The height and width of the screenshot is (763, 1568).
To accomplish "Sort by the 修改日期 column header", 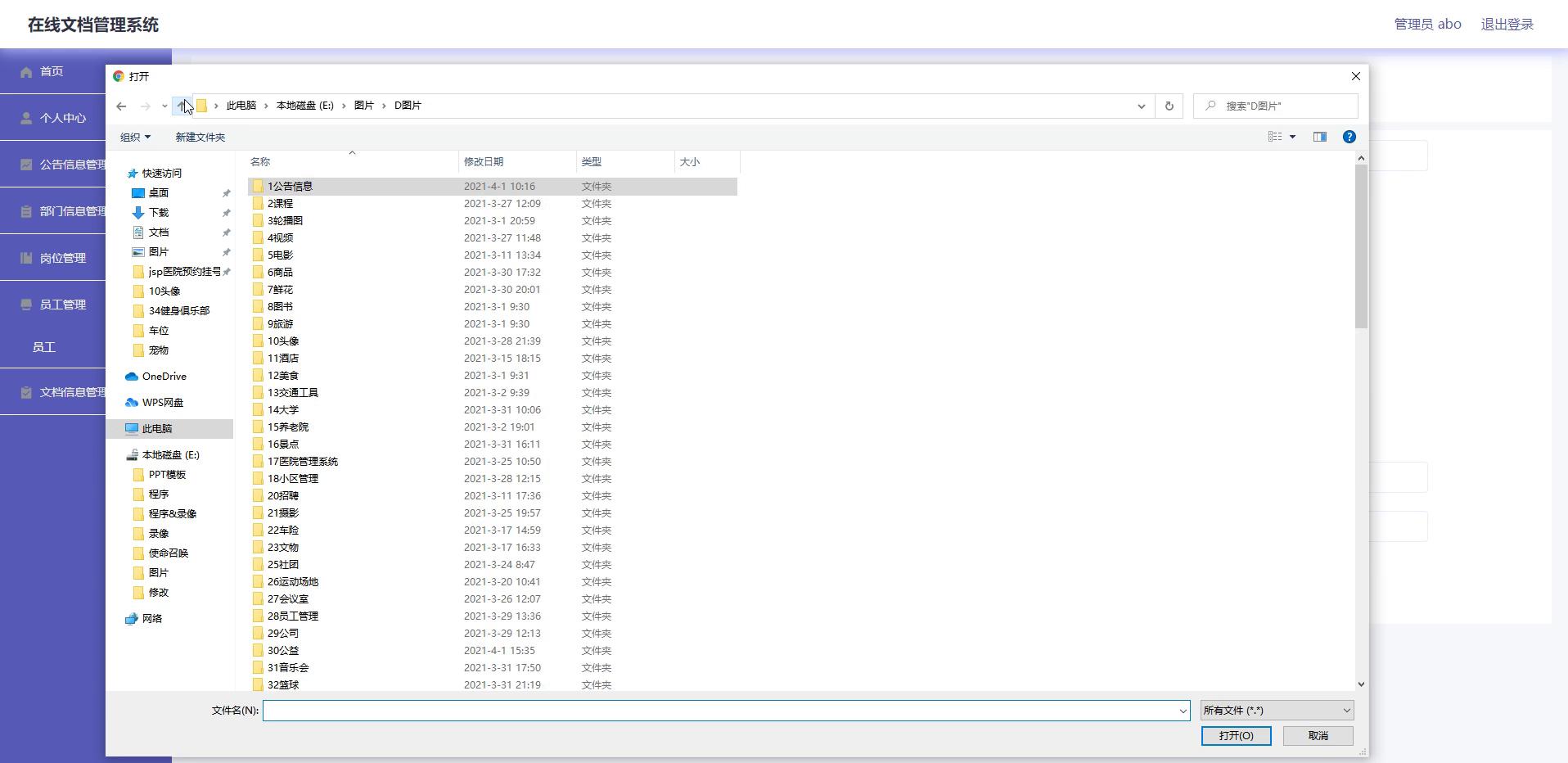I will pos(484,162).
